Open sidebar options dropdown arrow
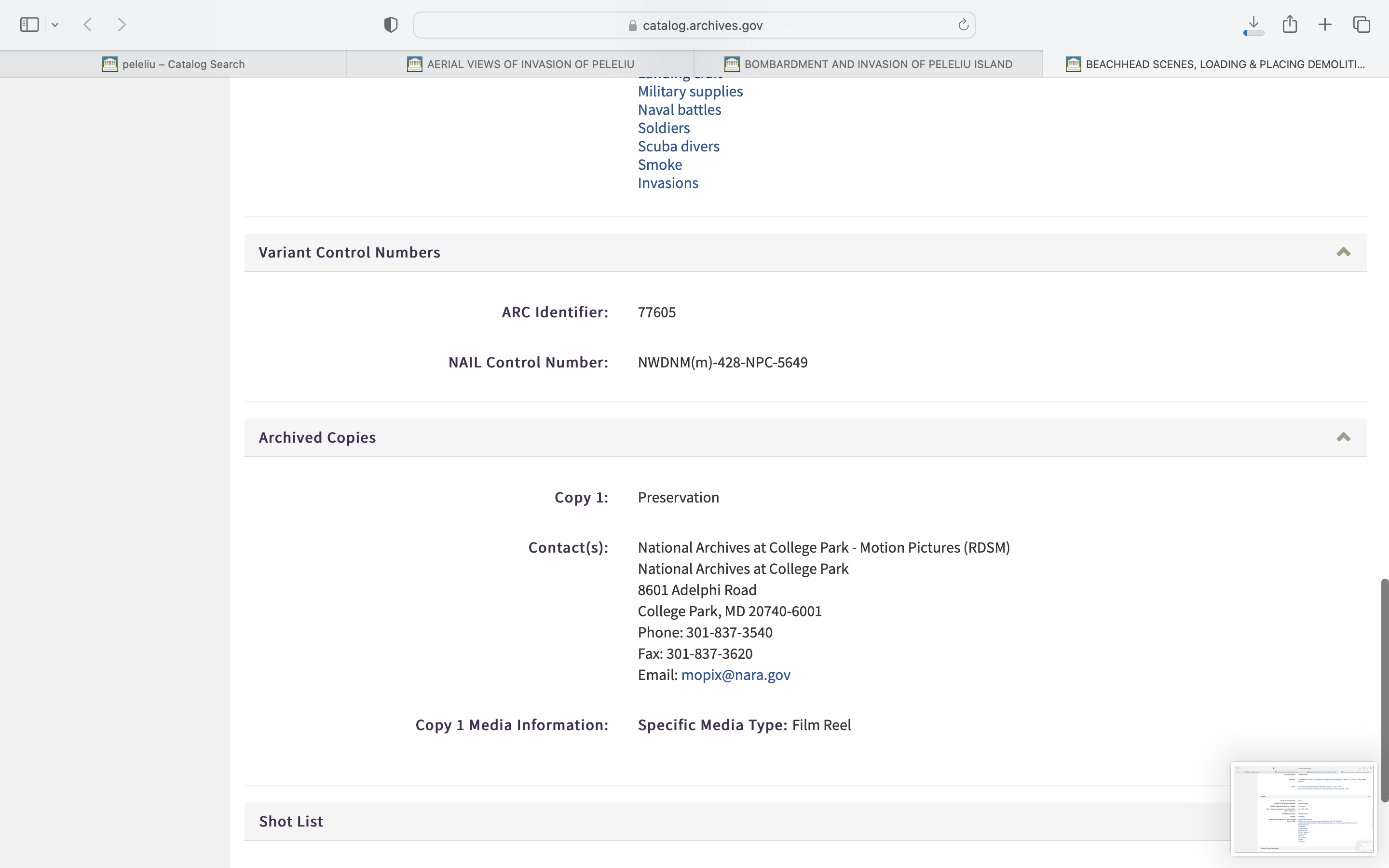 coord(55,25)
